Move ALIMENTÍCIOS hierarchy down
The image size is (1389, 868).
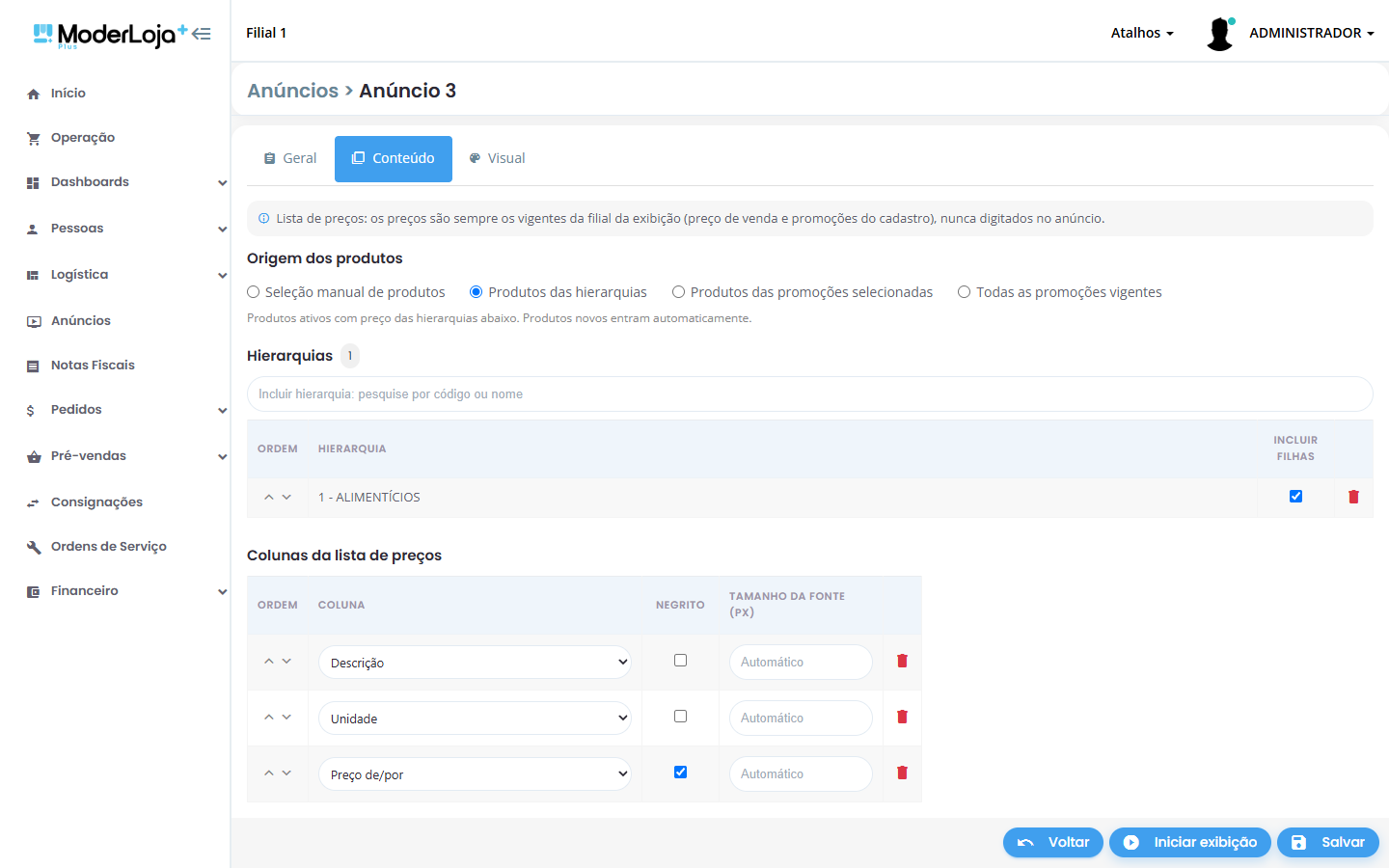pyautogui.click(x=286, y=497)
